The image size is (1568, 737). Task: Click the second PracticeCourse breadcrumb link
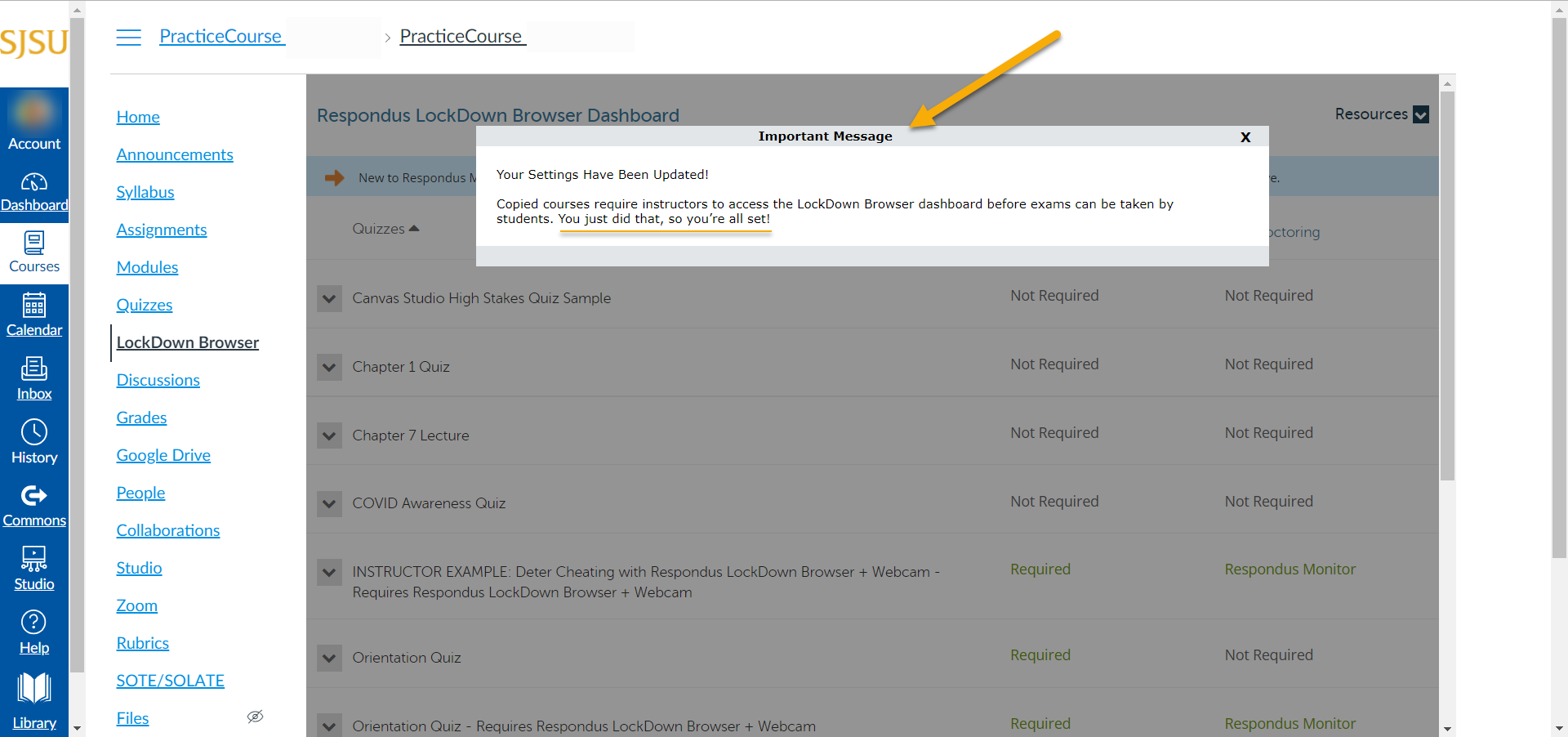pyautogui.click(x=461, y=37)
